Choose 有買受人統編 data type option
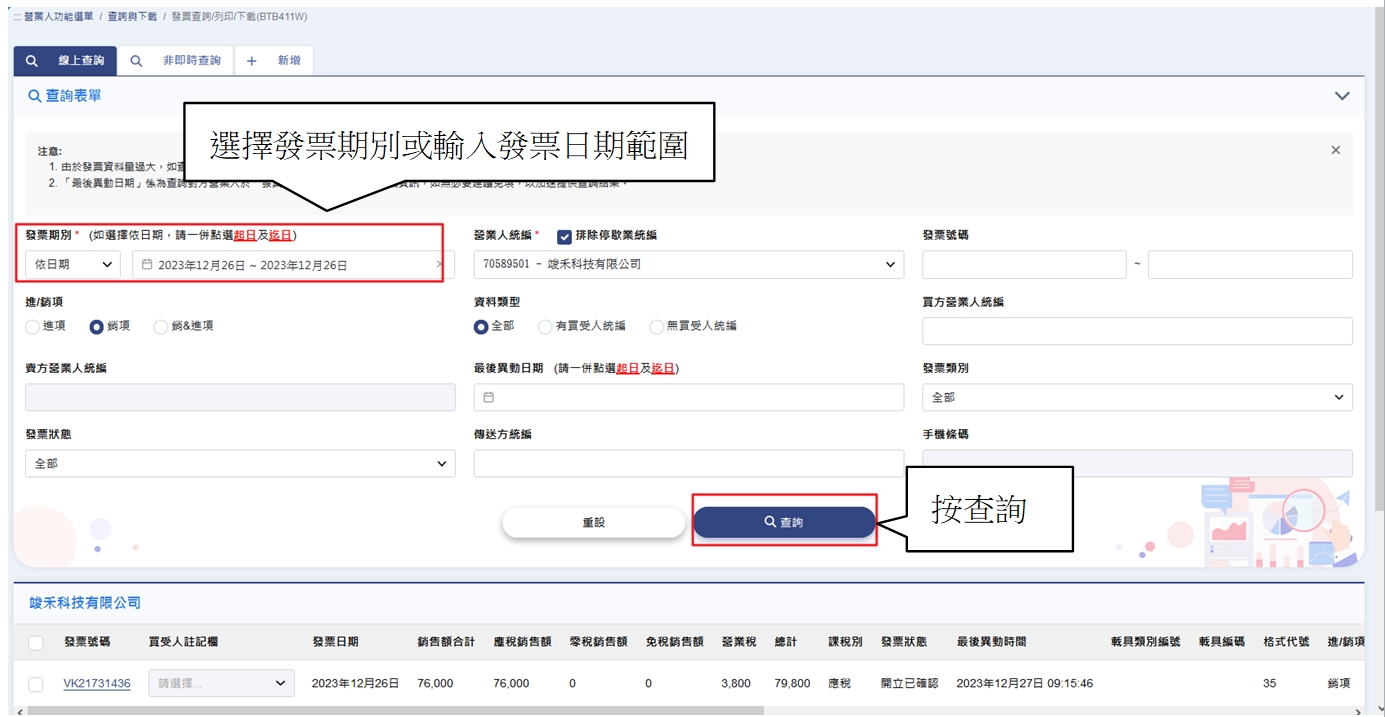Image resolution: width=1385 pixels, height=717 pixels. 545,326
